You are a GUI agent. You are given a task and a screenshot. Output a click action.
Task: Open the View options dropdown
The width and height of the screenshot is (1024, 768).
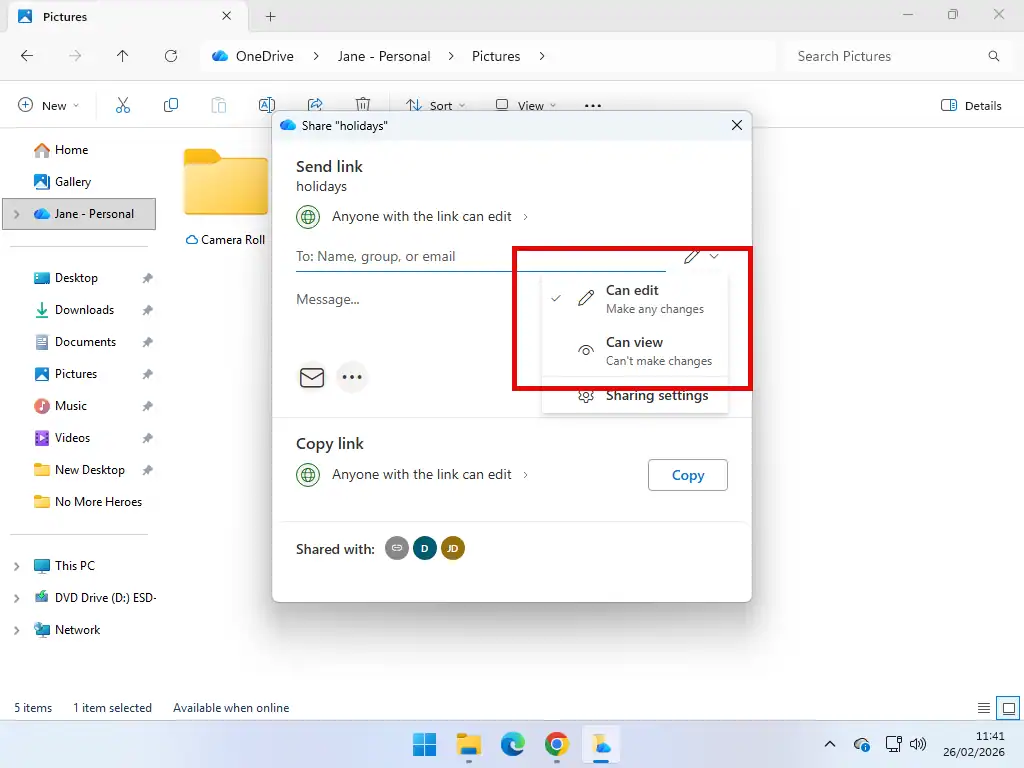pos(527,105)
